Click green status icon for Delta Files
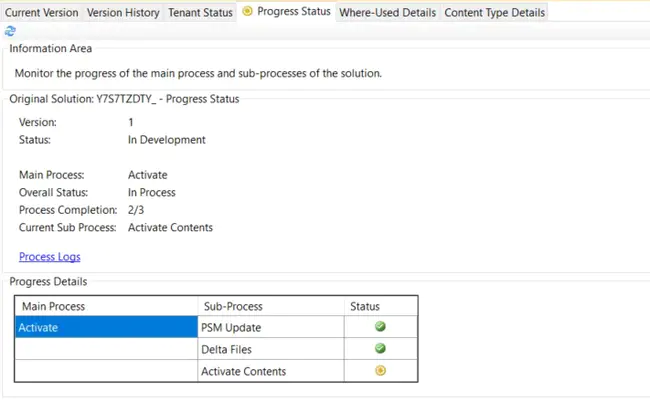Viewport: 650px width, 402px height. pos(380,349)
